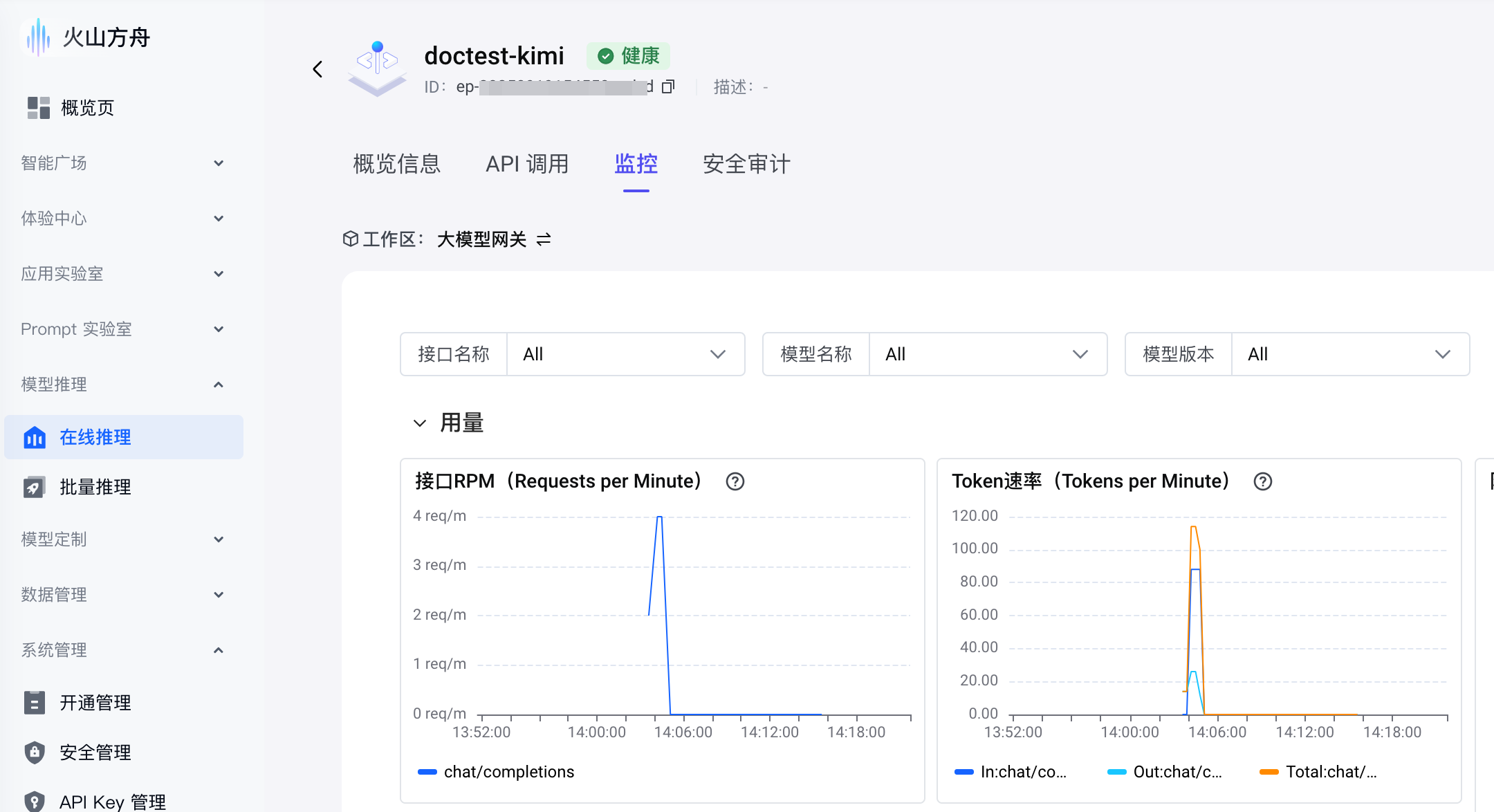Open help tooltip for Token速率 chart
This screenshot has height=812, width=1494.
pyautogui.click(x=1263, y=481)
